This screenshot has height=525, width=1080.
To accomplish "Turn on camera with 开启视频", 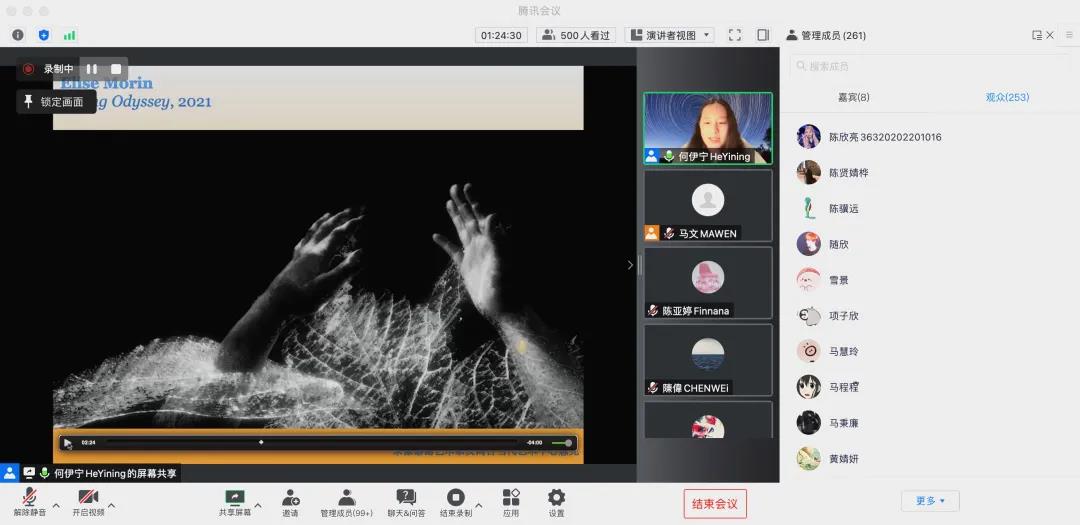I will tap(88, 497).
